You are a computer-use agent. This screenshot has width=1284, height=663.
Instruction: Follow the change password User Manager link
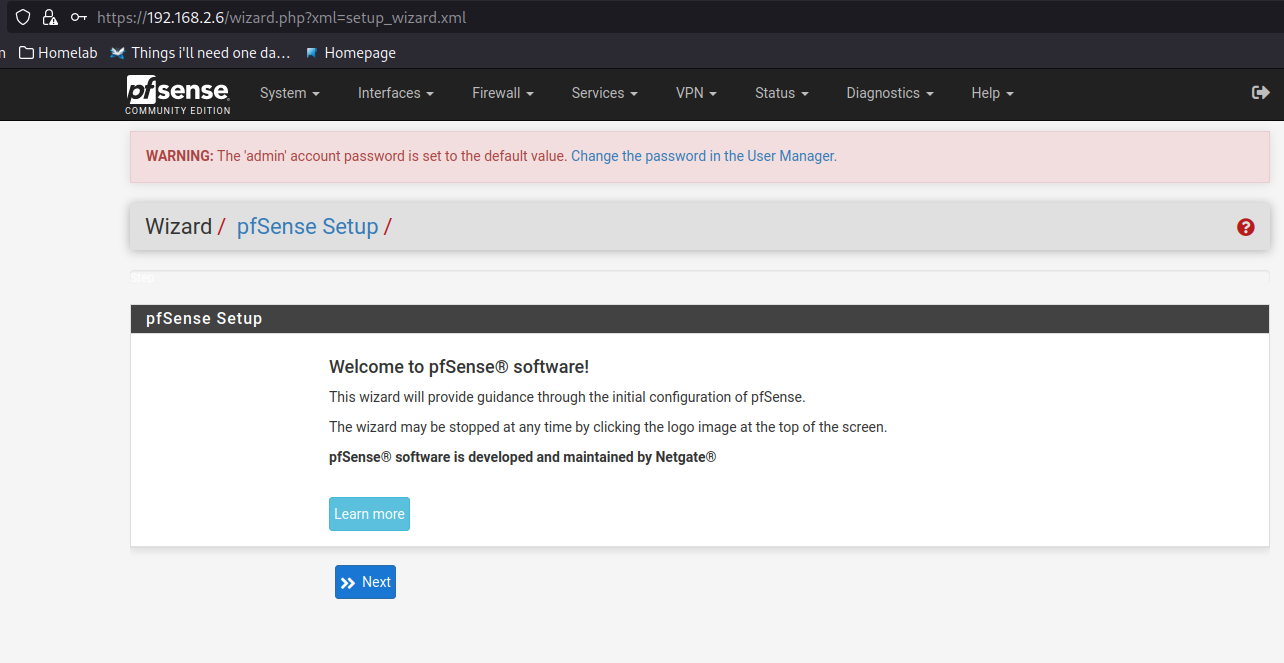pos(703,156)
